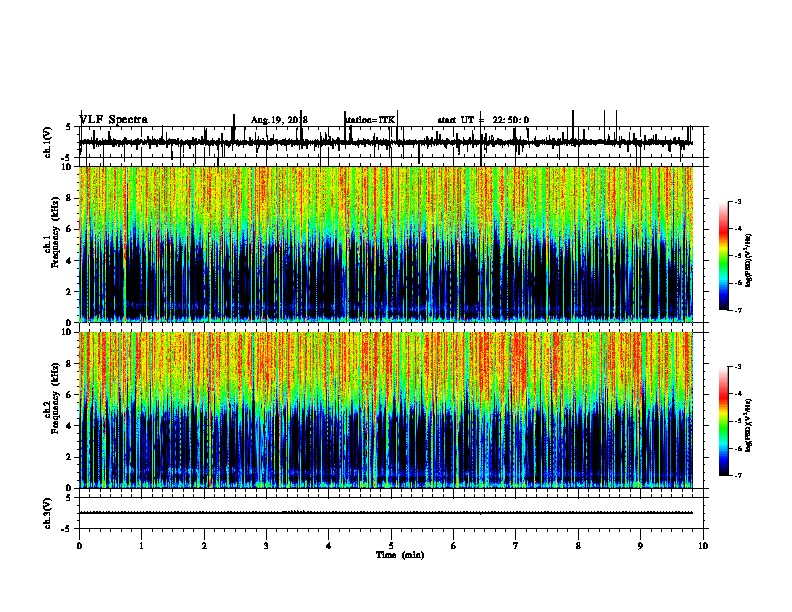
Task: Click the "ch.1(V)" axis label at top
Action: tap(48, 142)
